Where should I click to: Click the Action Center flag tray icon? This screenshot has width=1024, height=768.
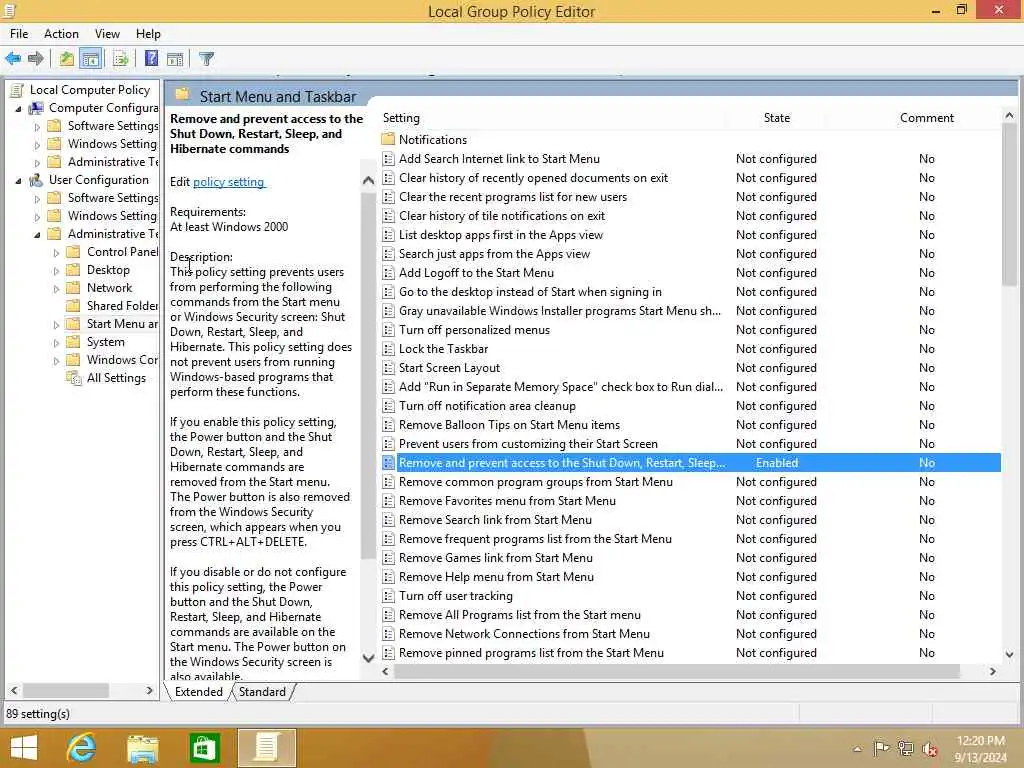point(881,748)
